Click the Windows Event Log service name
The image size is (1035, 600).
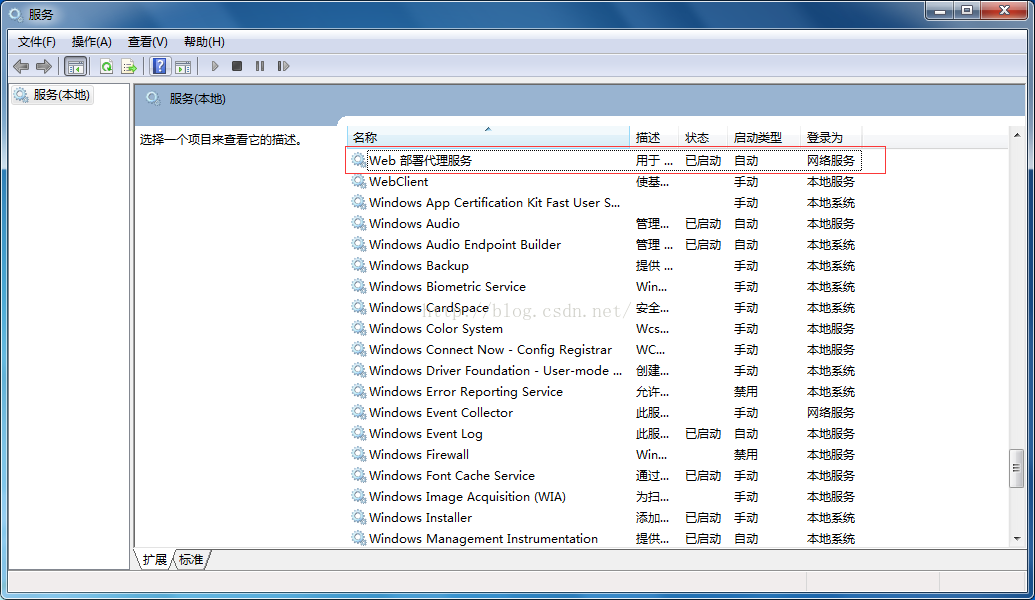(x=426, y=434)
